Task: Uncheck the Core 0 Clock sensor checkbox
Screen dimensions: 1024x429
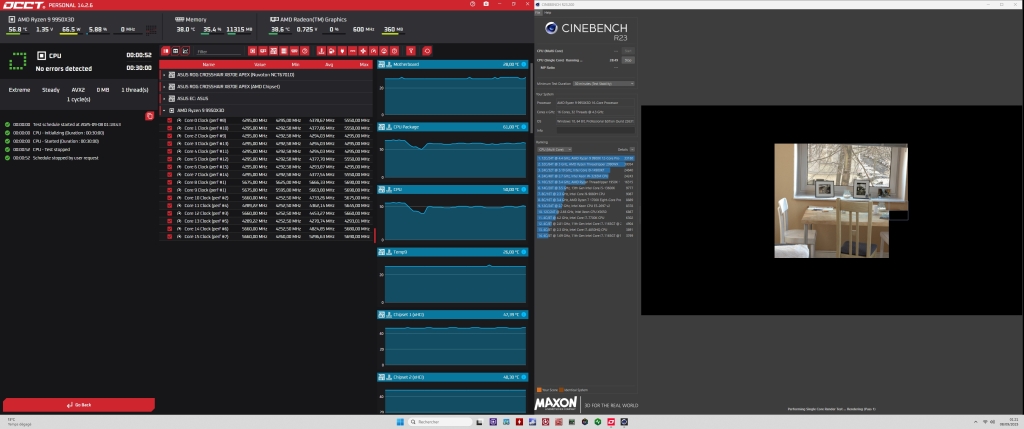Action: click(x=169, y=120)
